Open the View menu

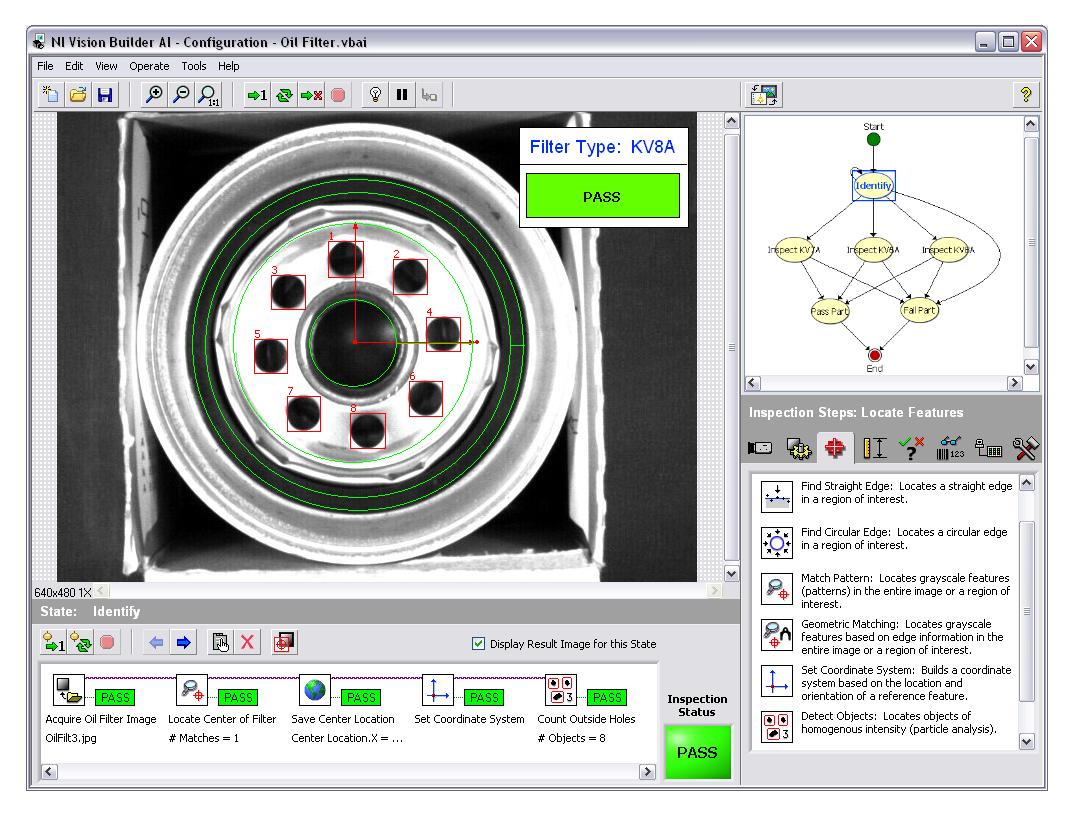click(106, 66)
